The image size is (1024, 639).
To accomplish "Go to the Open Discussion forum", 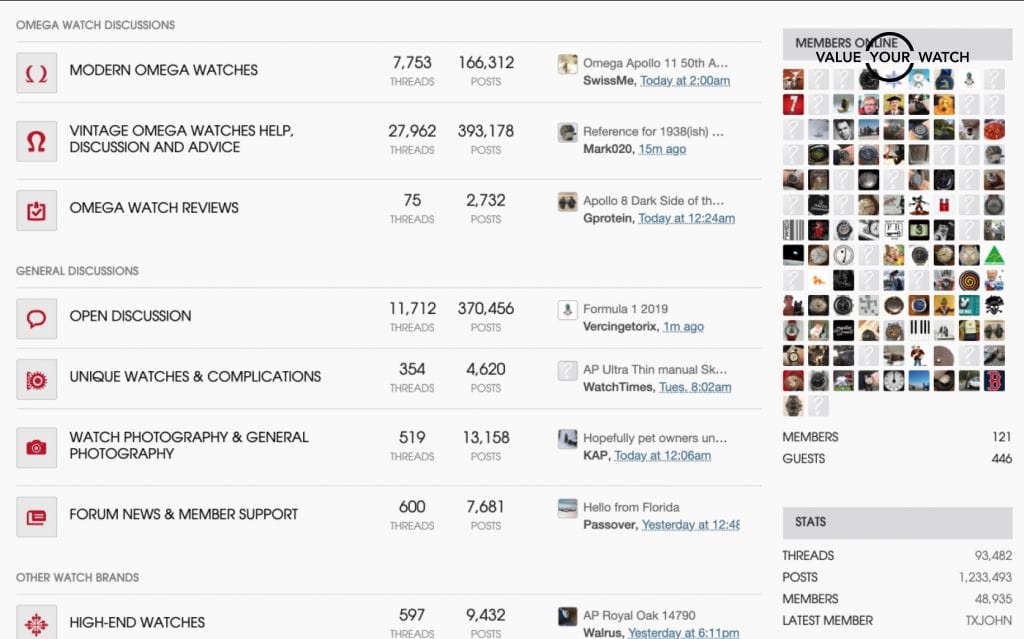I will (130, 316).
